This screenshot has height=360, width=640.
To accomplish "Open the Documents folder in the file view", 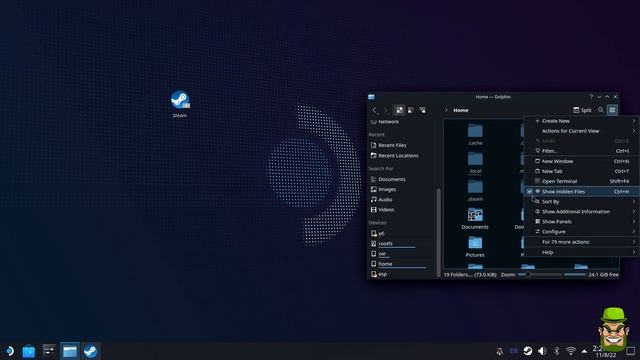I will click(475, 218).
